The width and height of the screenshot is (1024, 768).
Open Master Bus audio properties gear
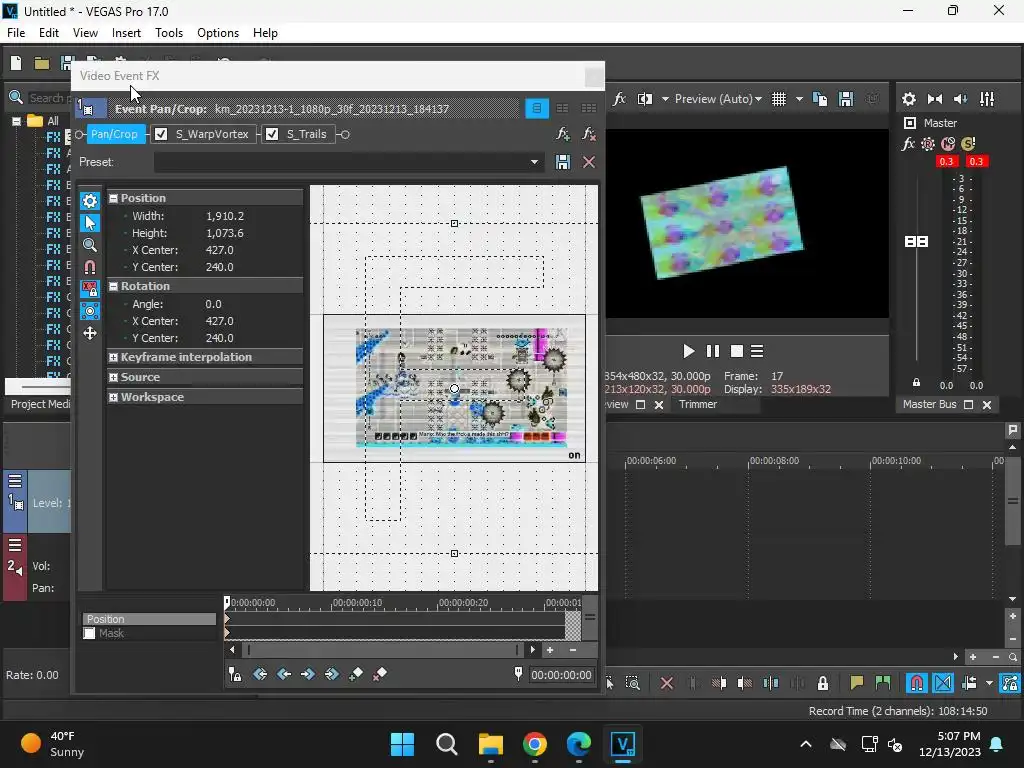click(908, 99)
